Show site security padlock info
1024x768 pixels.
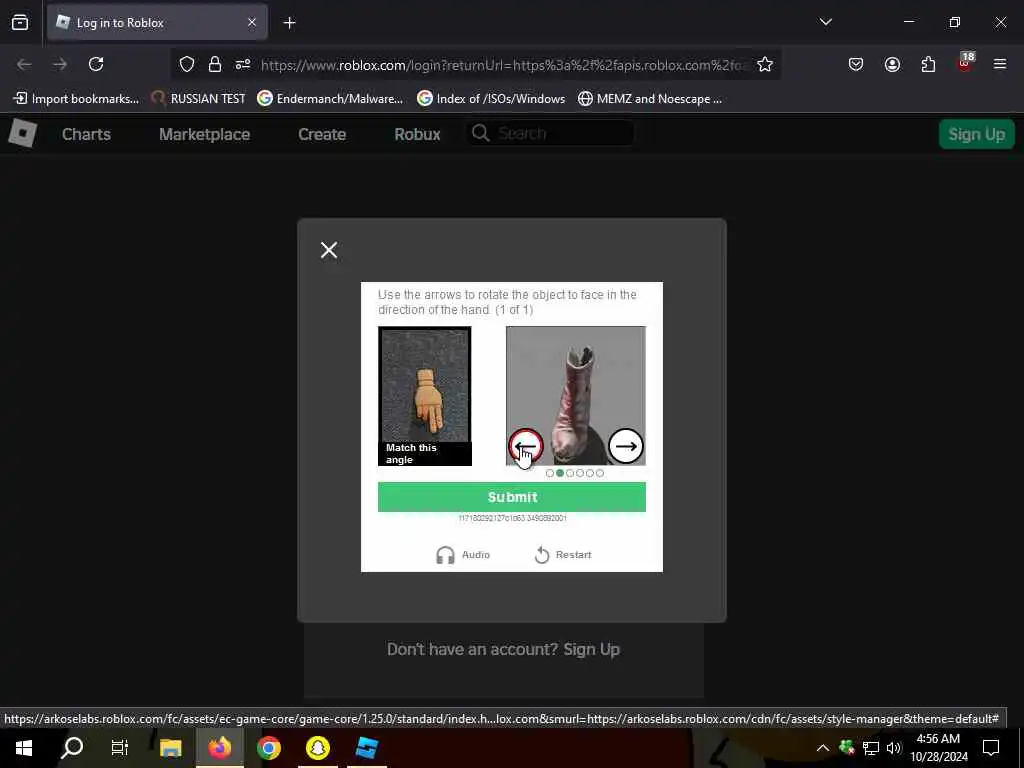[x=215, y=65]
